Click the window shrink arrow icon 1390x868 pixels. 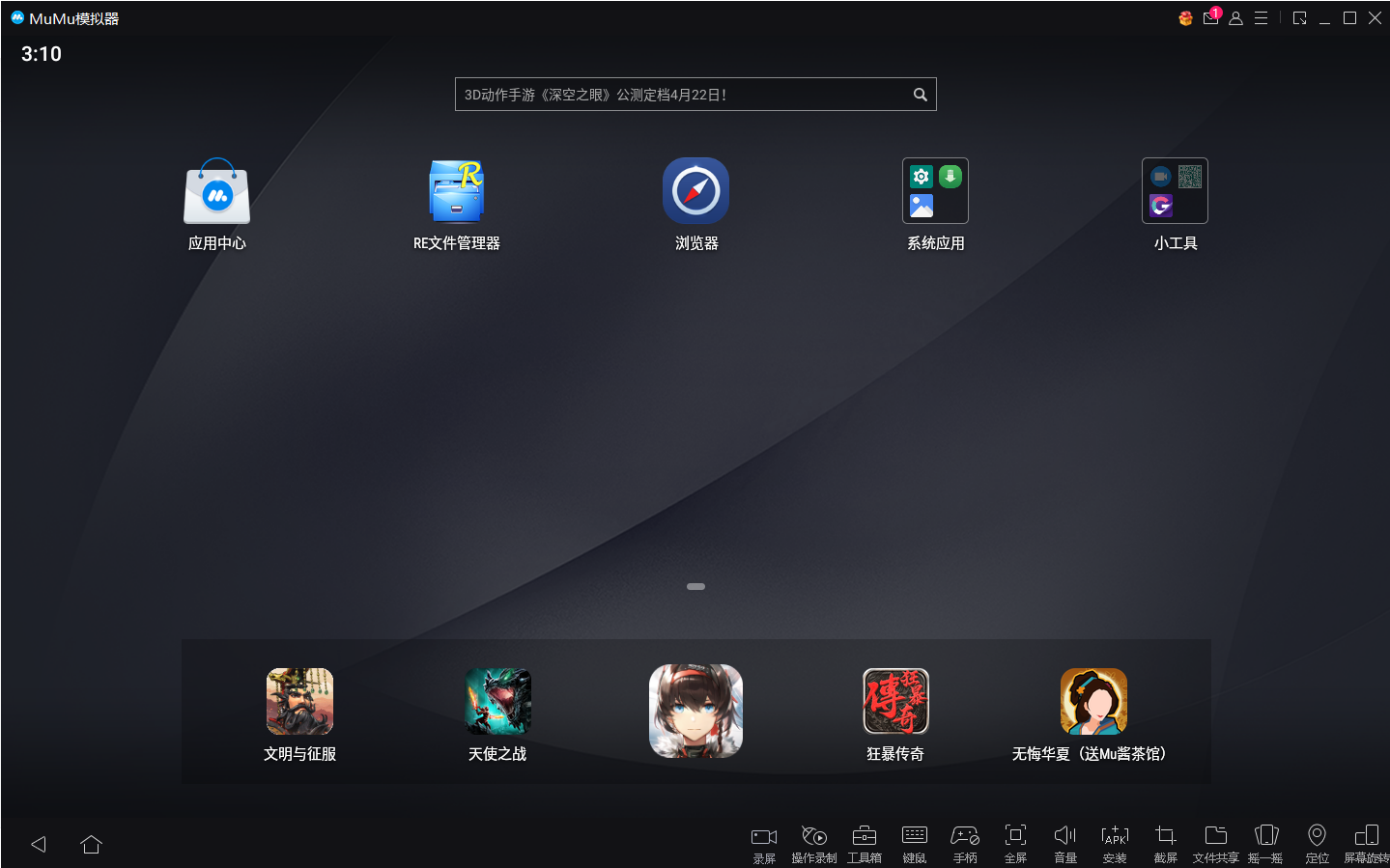tap(1299, 18)
